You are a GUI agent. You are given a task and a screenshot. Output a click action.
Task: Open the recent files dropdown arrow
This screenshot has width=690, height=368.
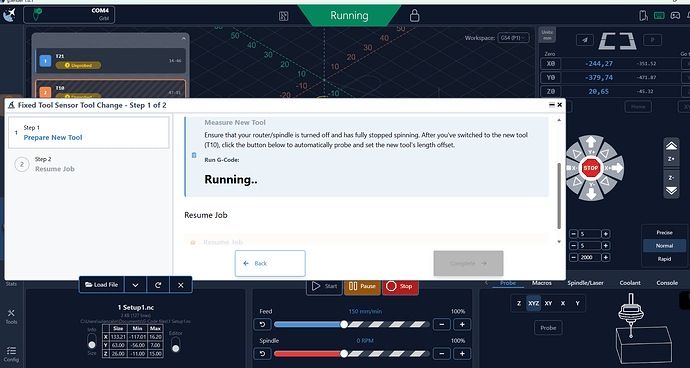coord(136,285)
